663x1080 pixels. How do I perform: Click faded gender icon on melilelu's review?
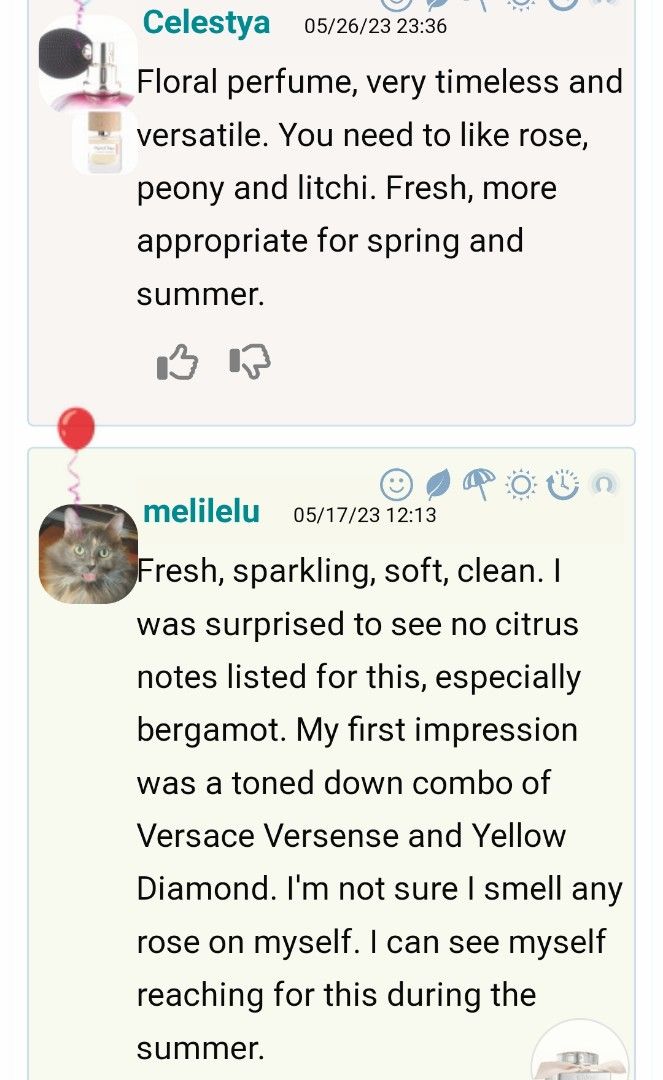tap(603, 485)
